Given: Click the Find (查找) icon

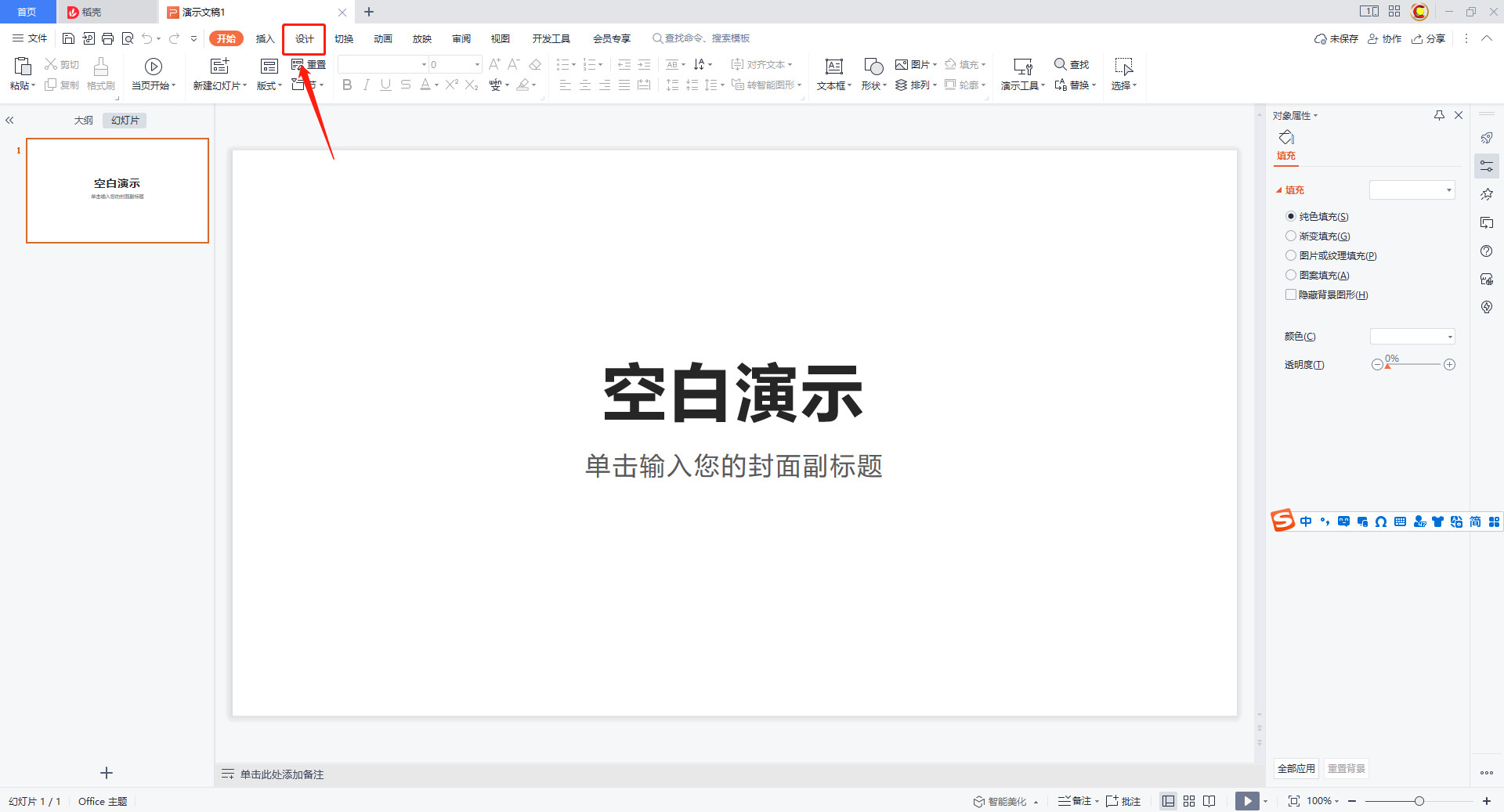Looking at the screenshot, I should coord(1060,64).
